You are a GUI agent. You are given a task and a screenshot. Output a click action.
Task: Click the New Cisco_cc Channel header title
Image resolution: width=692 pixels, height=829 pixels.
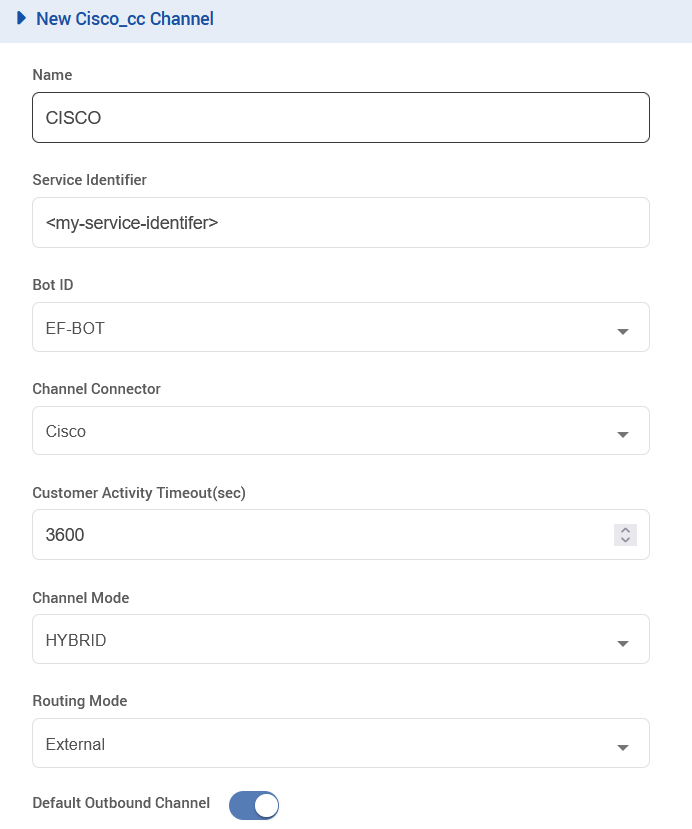tap(124, 18)
